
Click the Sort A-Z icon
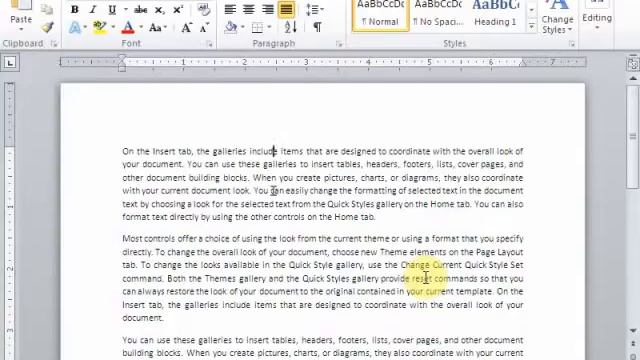coord(291,27)
